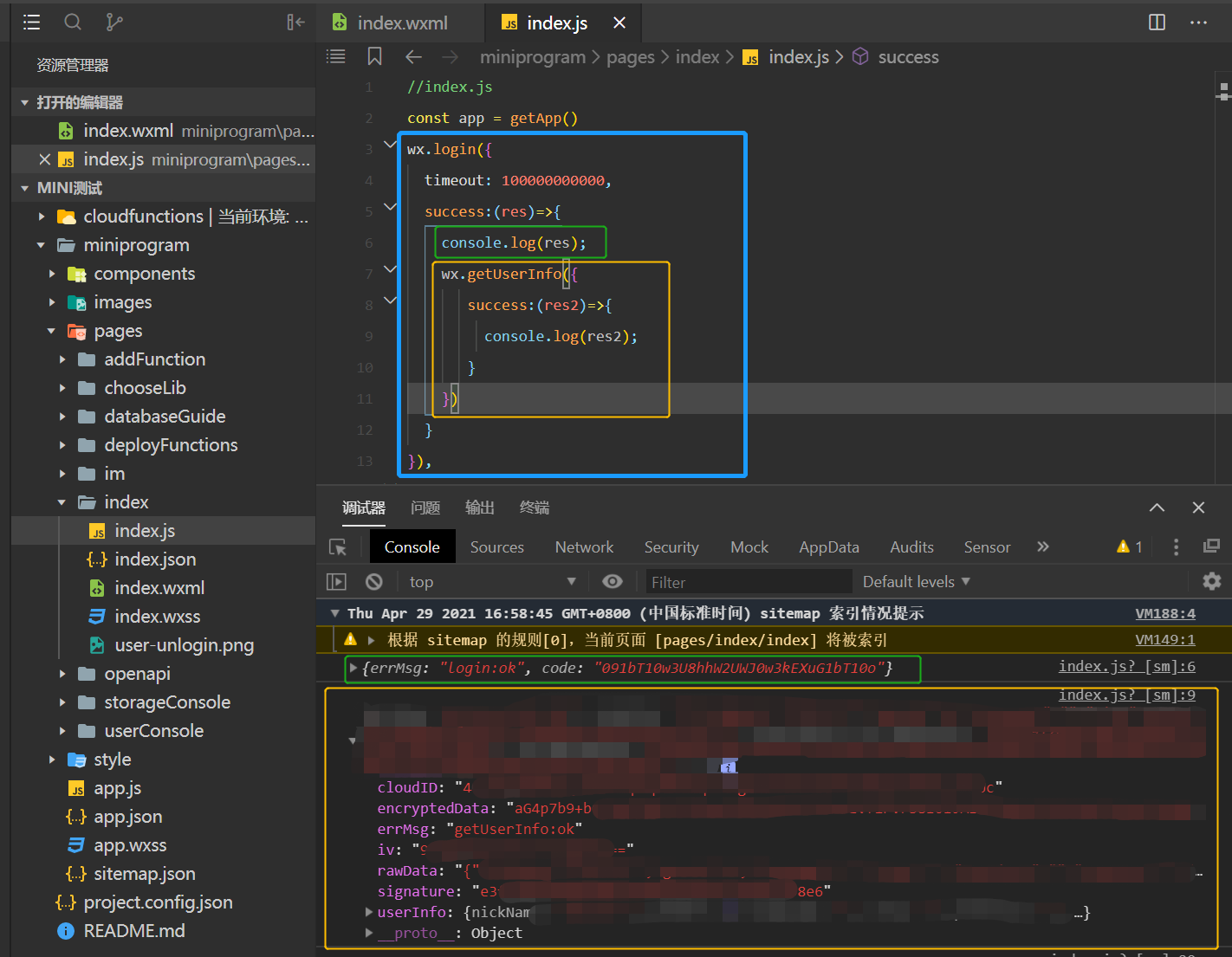Open the index.js? [sm]:6 source link
The height and width of the screenshot is (957, 1232).
[x=1126, y=667]
